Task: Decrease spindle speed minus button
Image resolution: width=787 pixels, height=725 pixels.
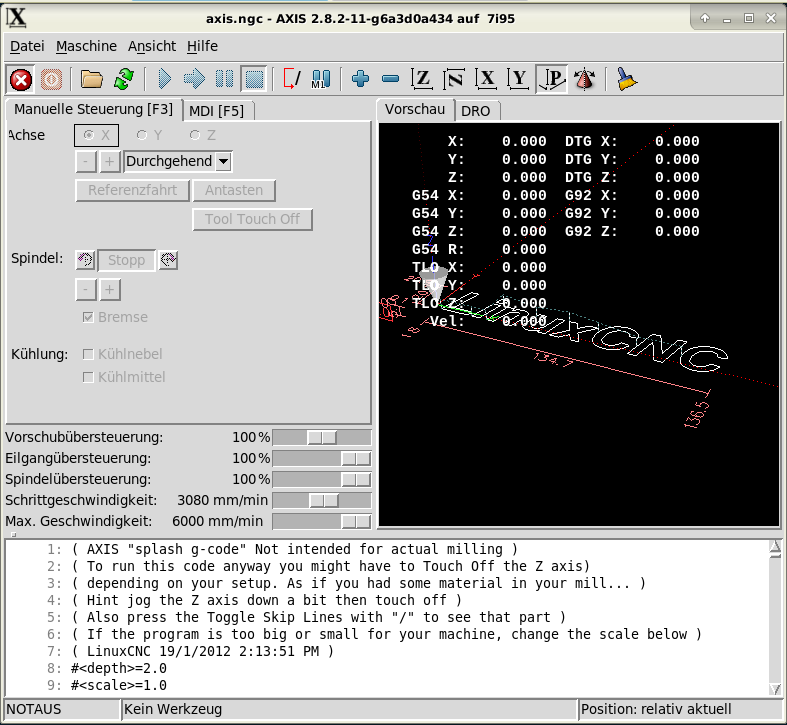Action: pyautogui.click(x=86, y=290)
